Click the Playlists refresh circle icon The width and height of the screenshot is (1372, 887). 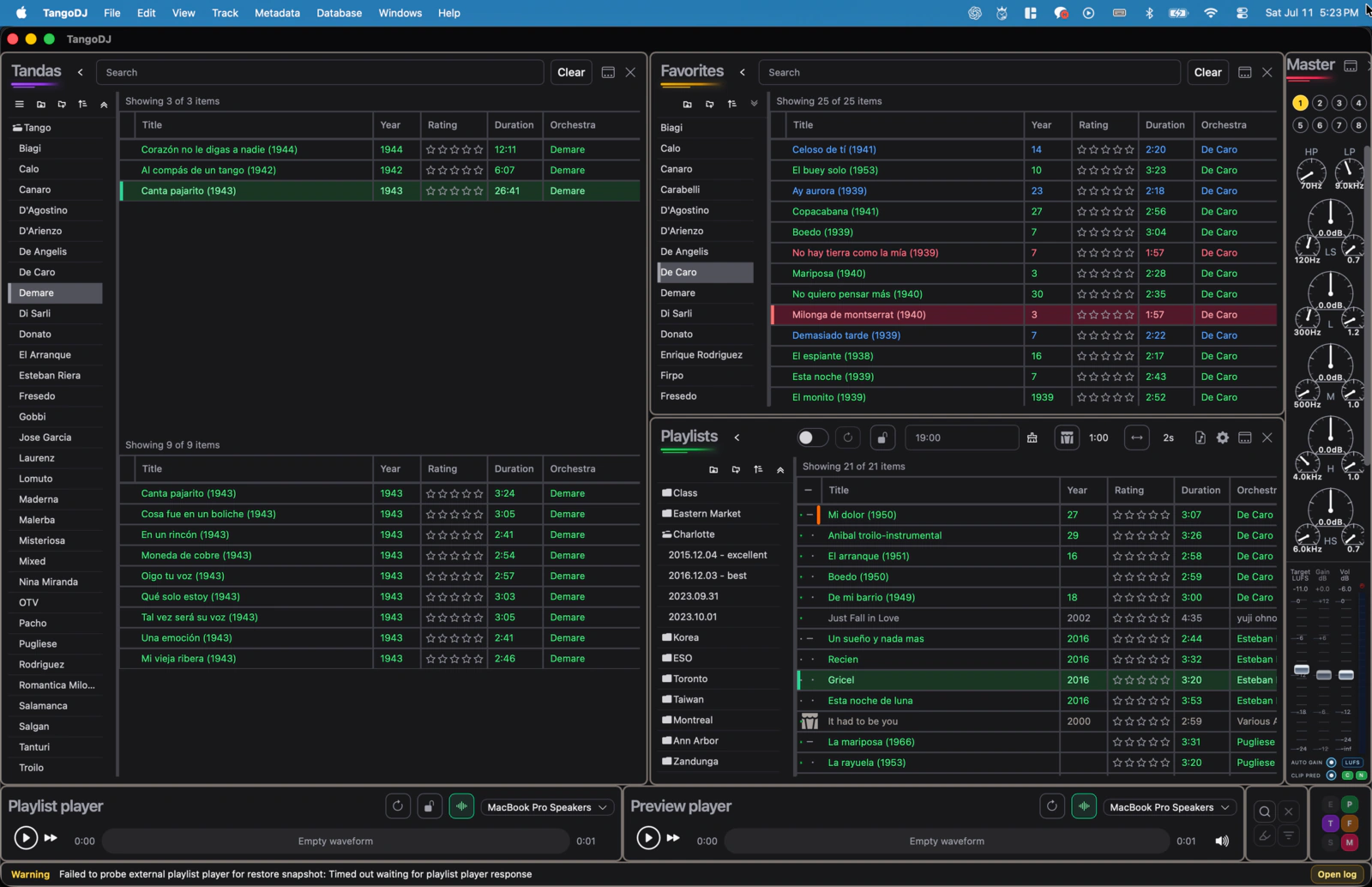point(848,437)
